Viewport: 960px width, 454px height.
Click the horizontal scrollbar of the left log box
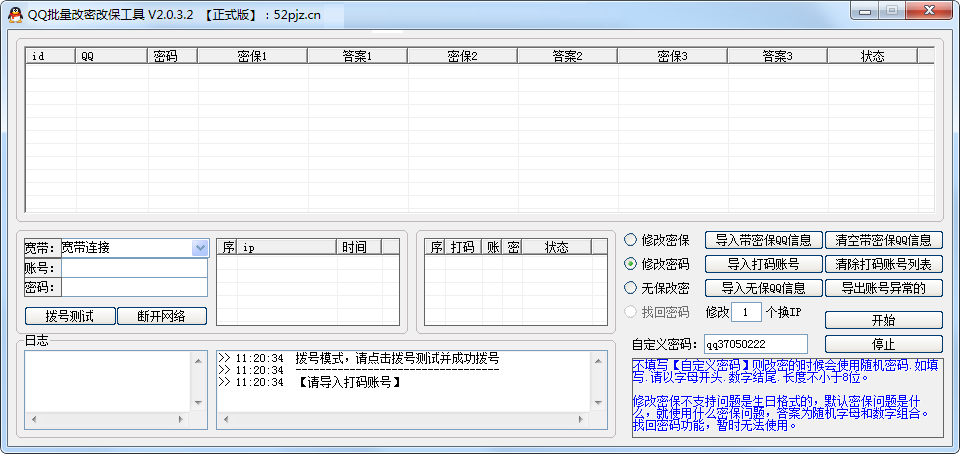[108, 419]
